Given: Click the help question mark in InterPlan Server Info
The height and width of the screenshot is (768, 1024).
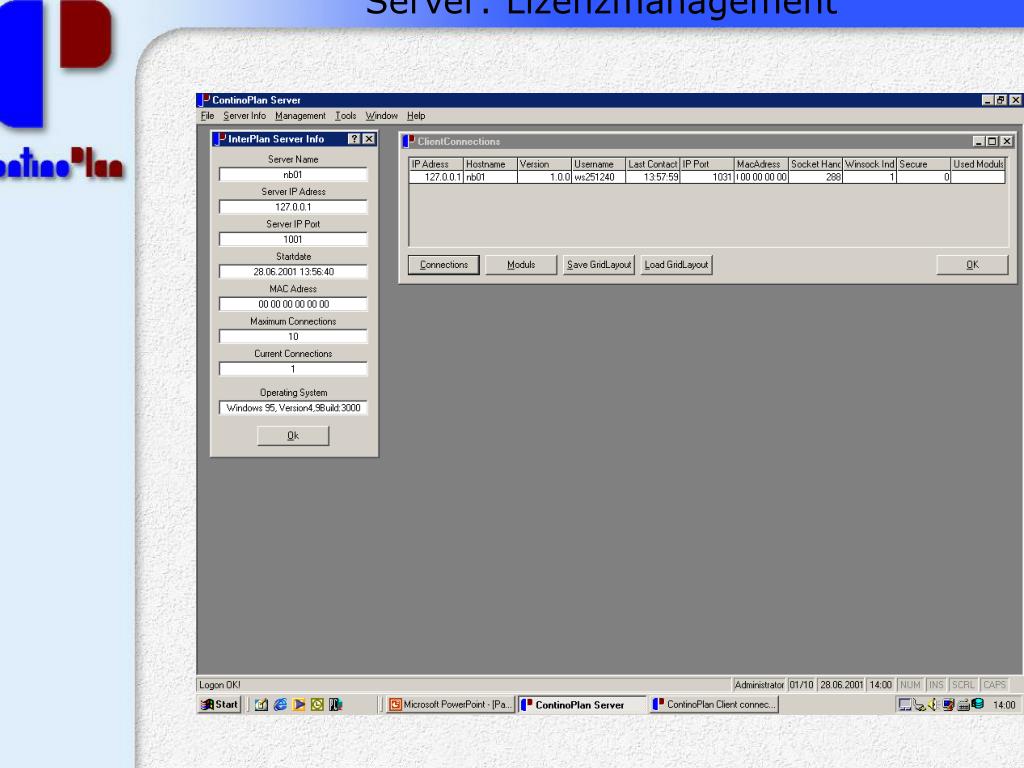Looking at the screenshot, I should [x=354, y=139].
